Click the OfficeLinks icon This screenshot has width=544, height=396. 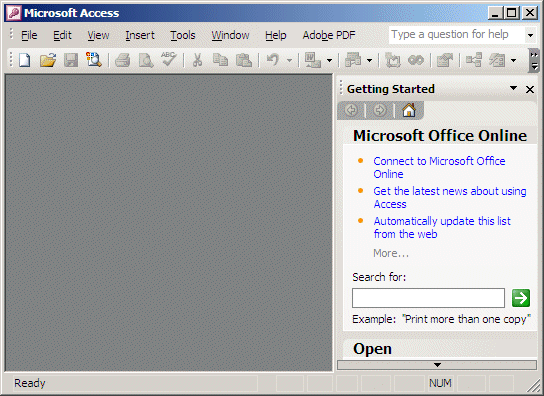coord(313,60)
